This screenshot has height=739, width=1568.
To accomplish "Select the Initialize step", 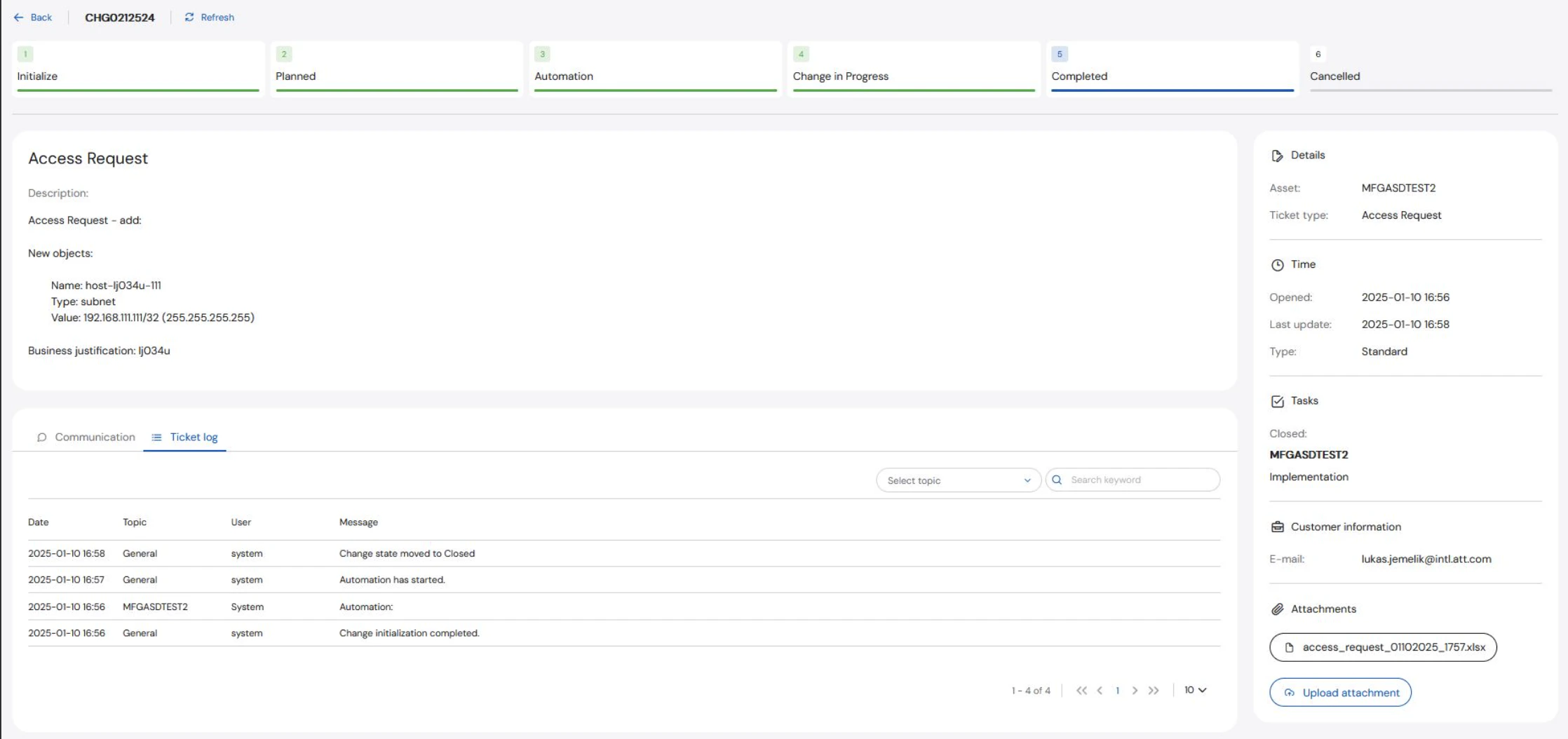I will pos(138,69).
